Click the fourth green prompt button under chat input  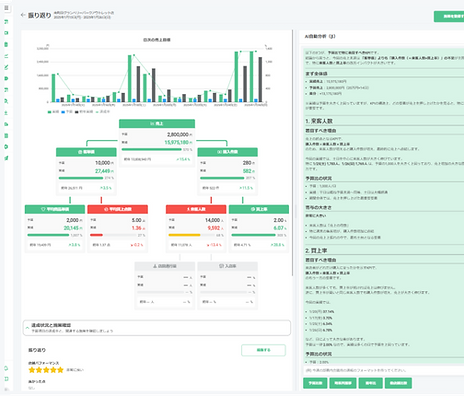(398, 383)
